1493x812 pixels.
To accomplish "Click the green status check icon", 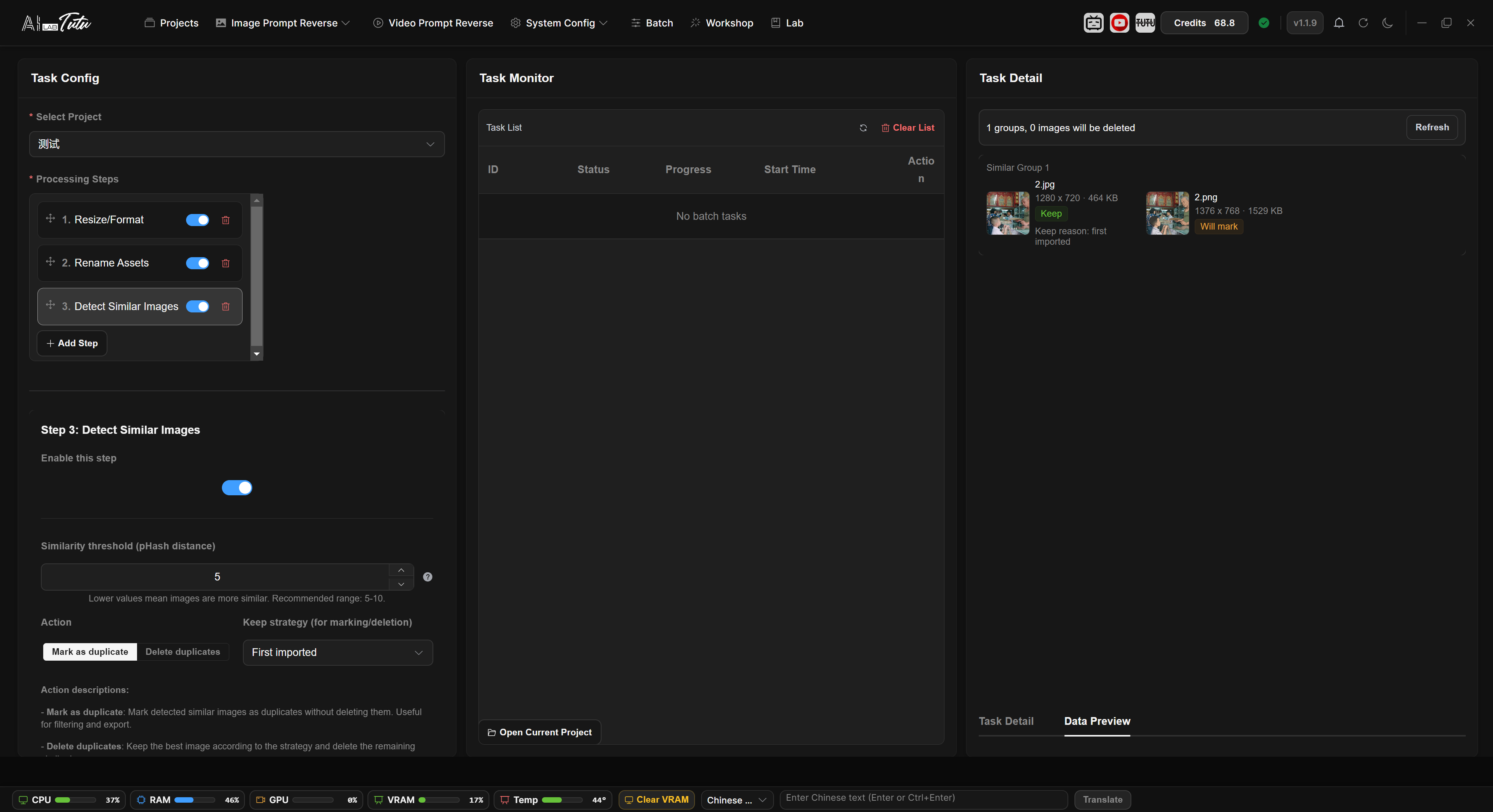I will coord(1264,23).
